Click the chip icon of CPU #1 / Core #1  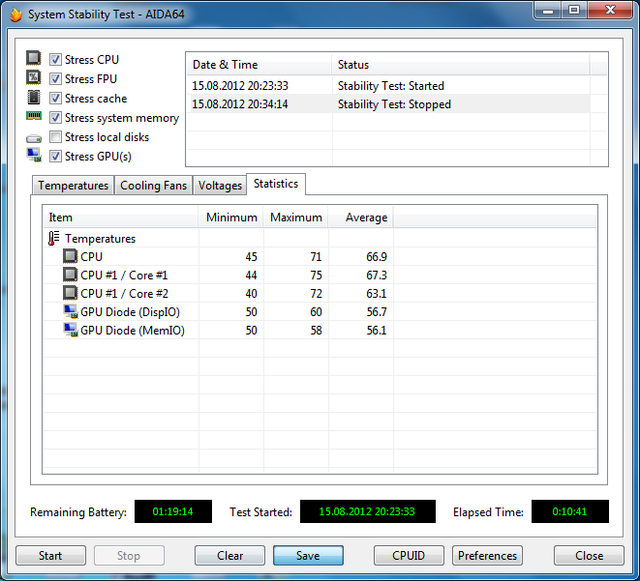click(70, 275)
